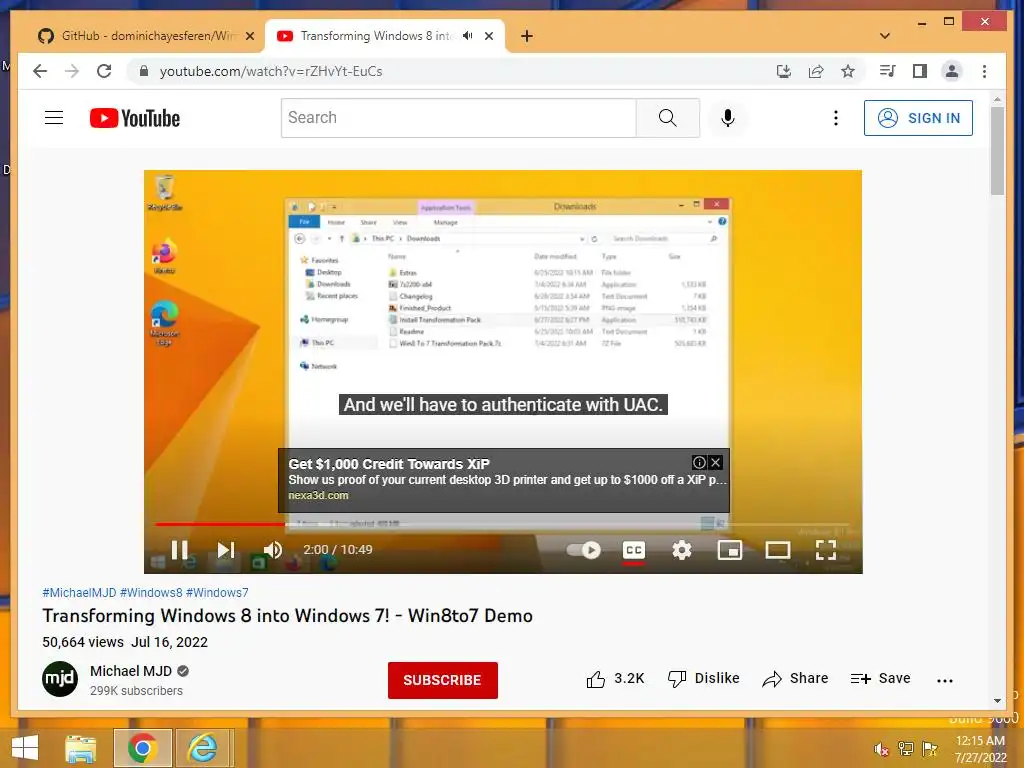Close the YouTube tab
This screenshot has height=768, width=1024.
[x=488, y=36]
